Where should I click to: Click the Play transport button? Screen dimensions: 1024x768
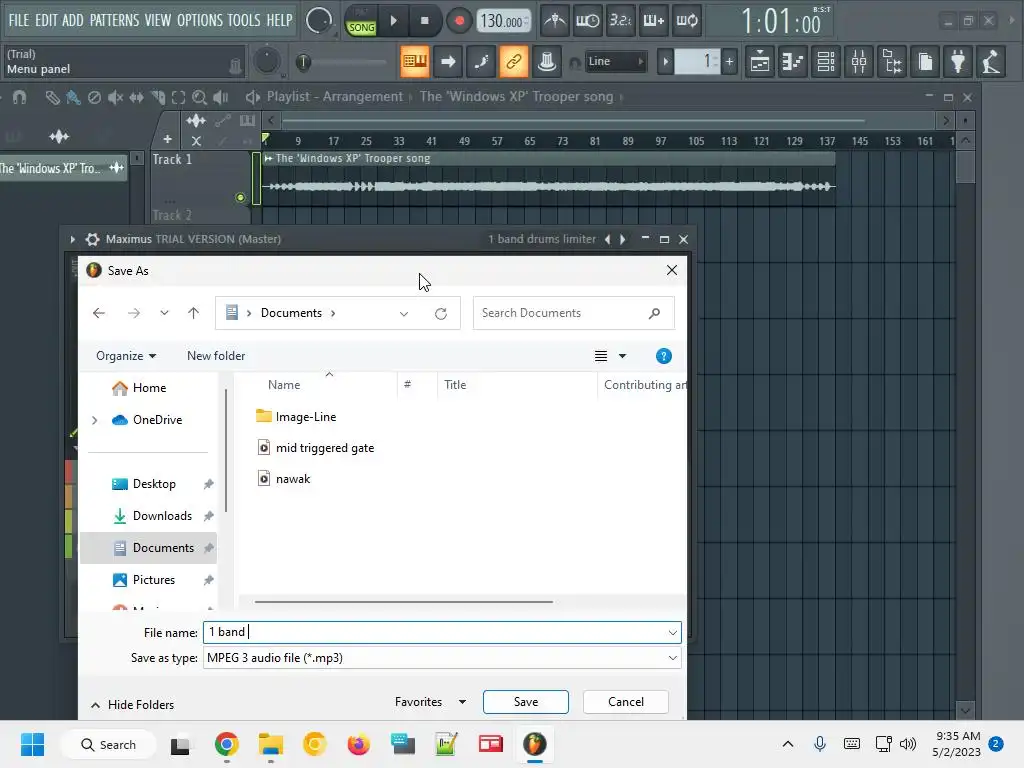pyautogui.click(x=394, y=21)
